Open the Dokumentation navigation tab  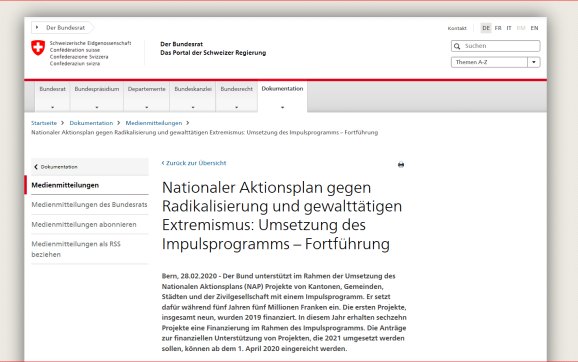point(282,97)
